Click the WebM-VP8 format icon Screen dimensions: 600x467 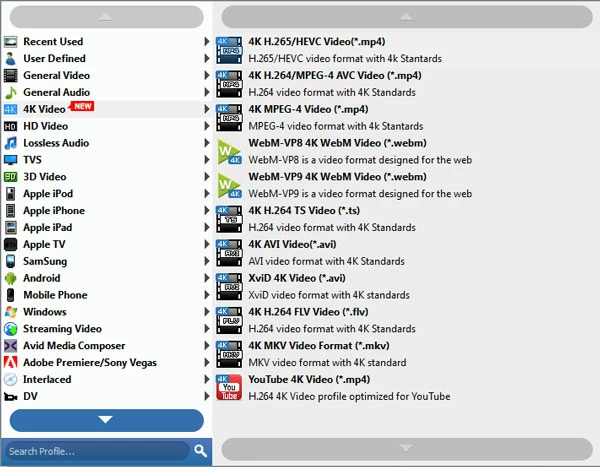(x=229, y=151)
